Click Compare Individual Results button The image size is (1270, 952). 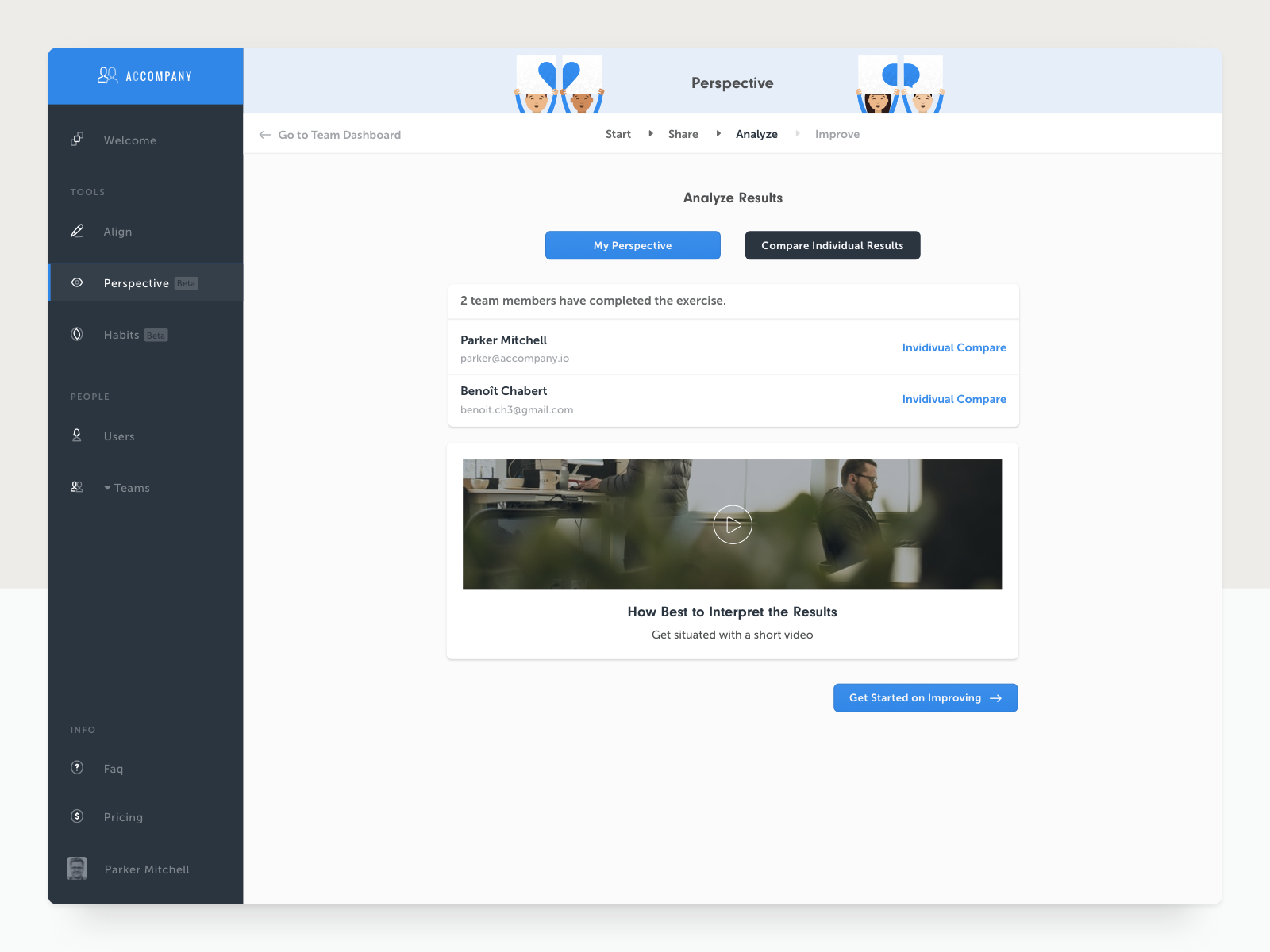tap(833, 245)
